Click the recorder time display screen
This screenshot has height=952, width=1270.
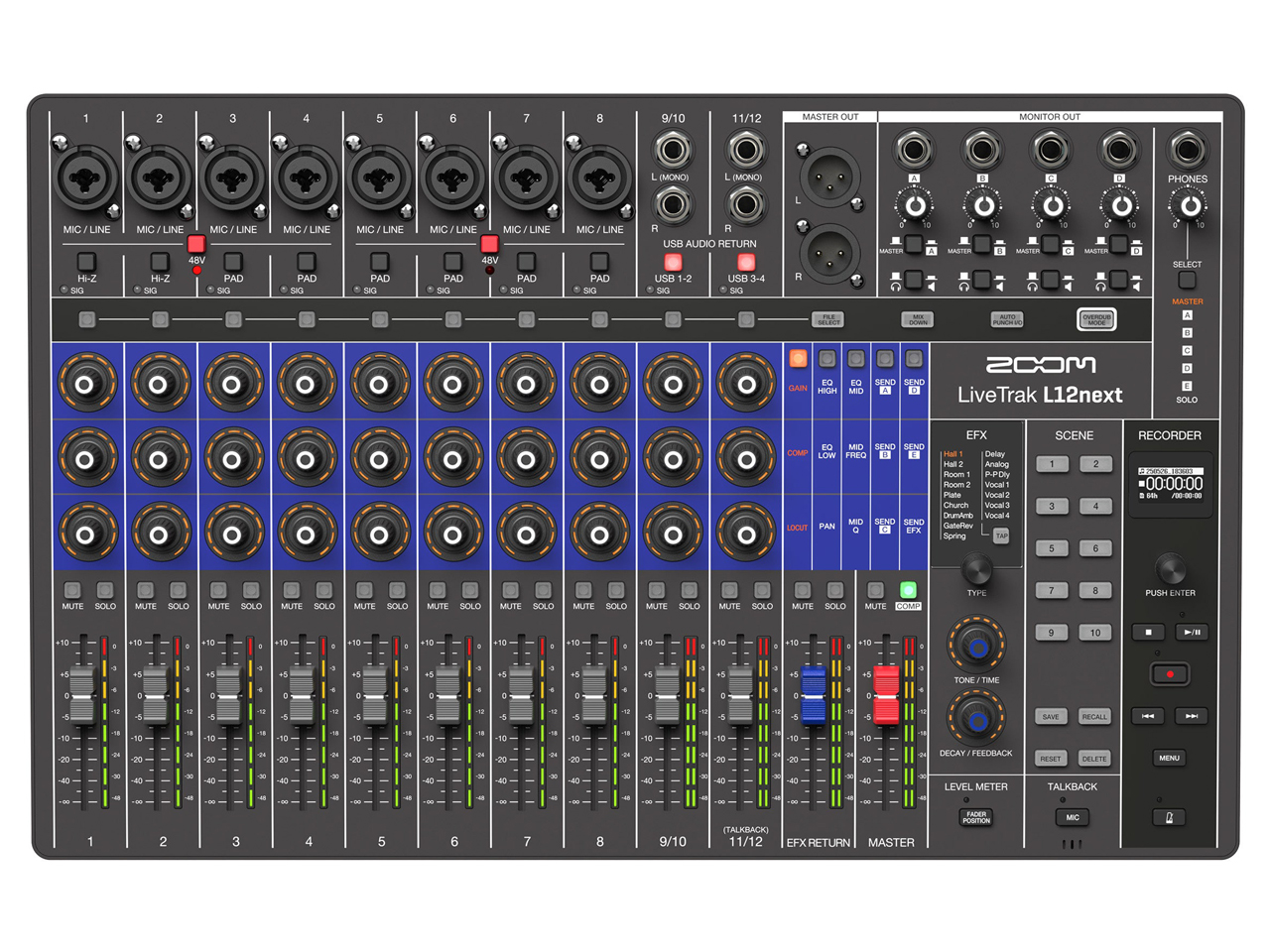tap(1171, 483)
